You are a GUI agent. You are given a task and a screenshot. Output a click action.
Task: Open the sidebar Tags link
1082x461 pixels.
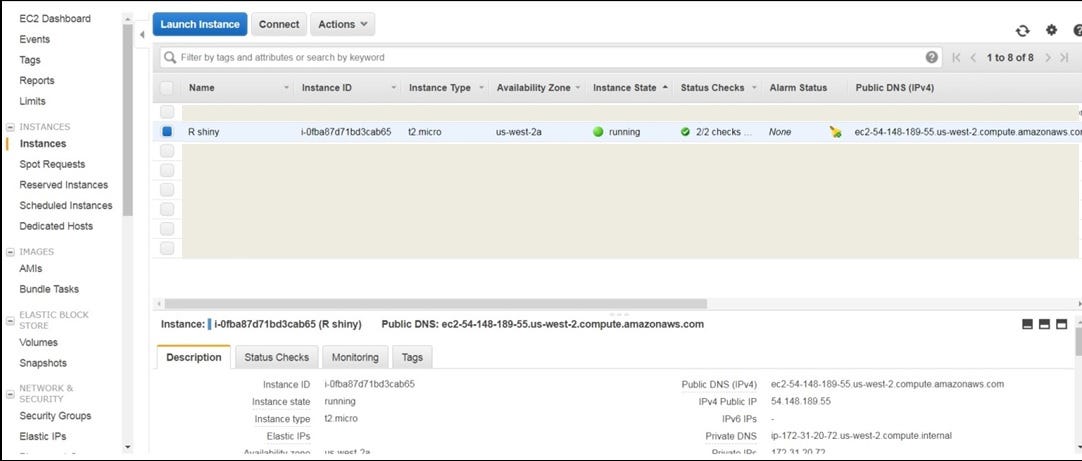pos(30,60)
